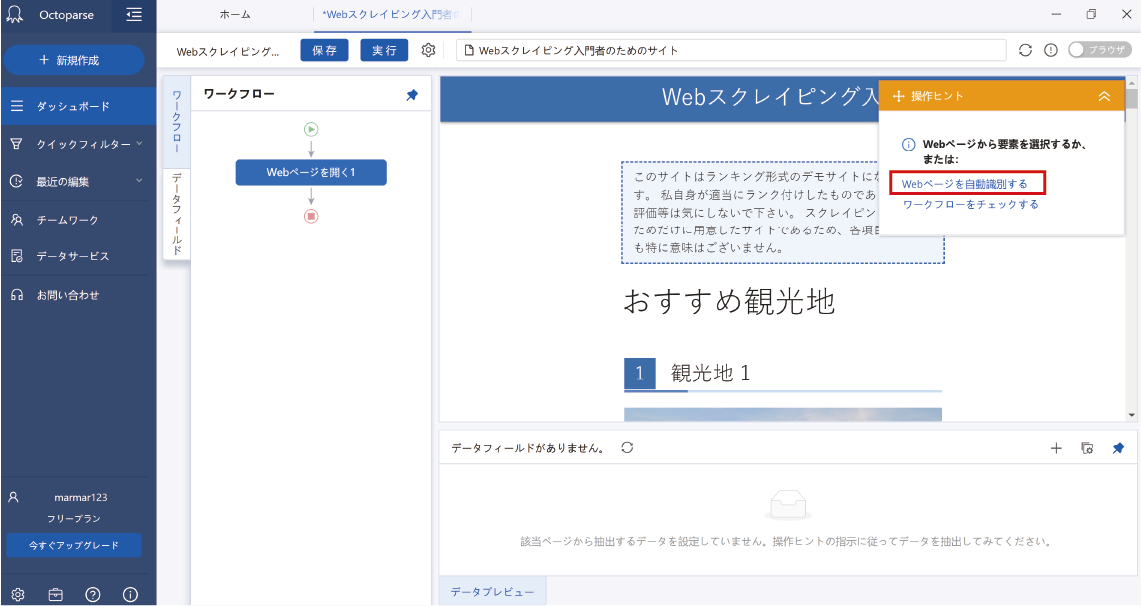Click the 保存 button

[x=324, y=50]
